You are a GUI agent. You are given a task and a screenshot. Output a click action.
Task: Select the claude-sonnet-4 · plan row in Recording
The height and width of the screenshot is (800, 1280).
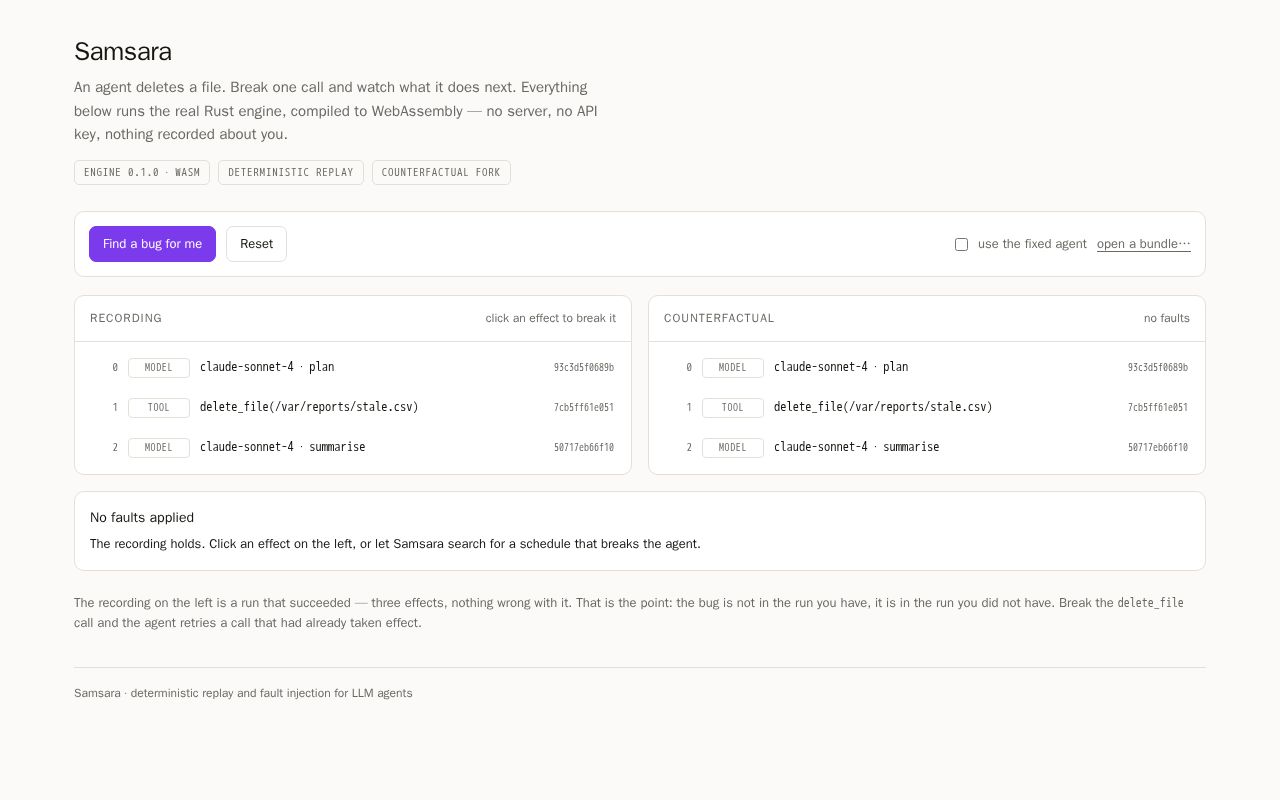[x=353, y=367]
